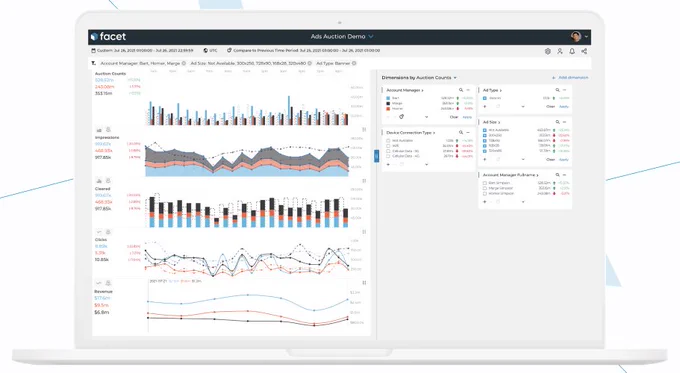
Task: Uncheck Not Available in Ad Size
Action: pyautogui.click(x=485, y=130)
